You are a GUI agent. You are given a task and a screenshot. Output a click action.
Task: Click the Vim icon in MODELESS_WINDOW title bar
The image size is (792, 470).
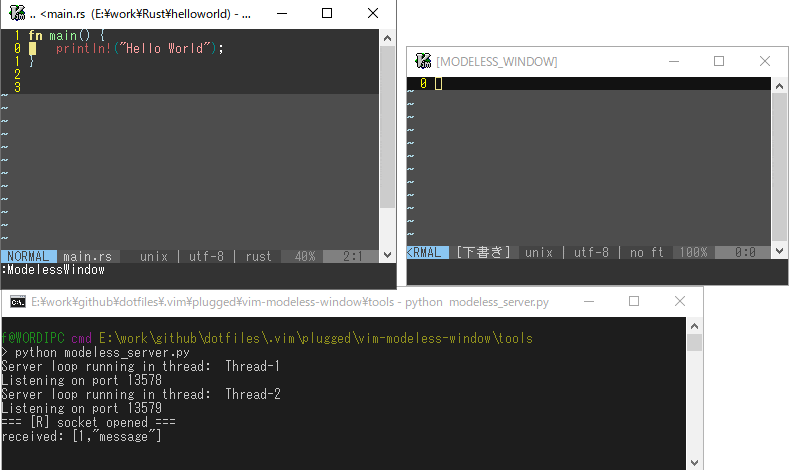(423, 61)
